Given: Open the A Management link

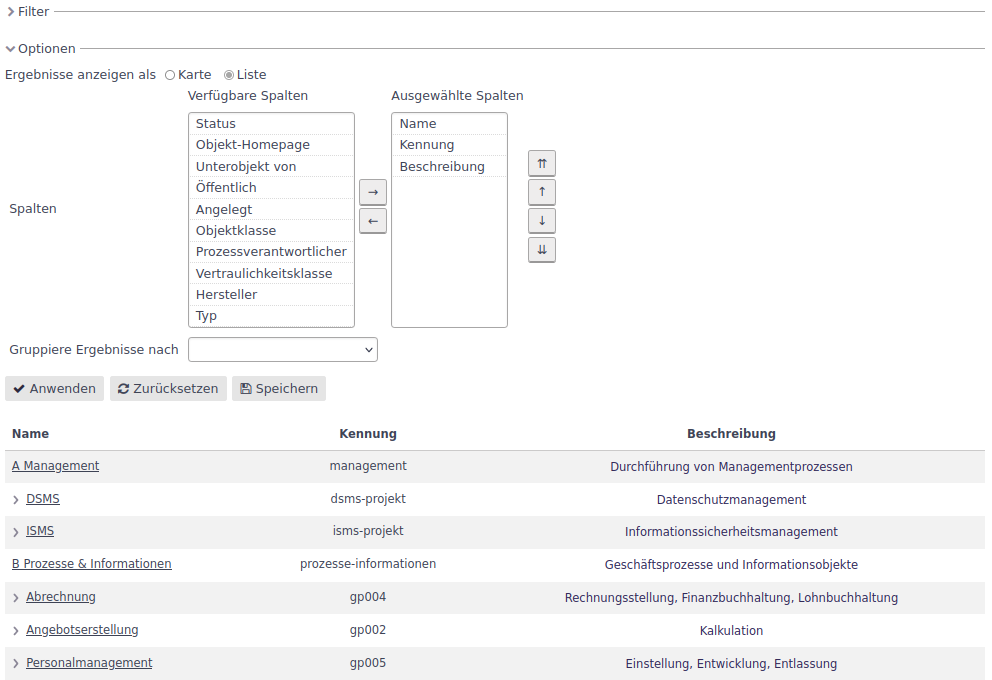Looking at the screenshot, I should click(x=55, y=465).
